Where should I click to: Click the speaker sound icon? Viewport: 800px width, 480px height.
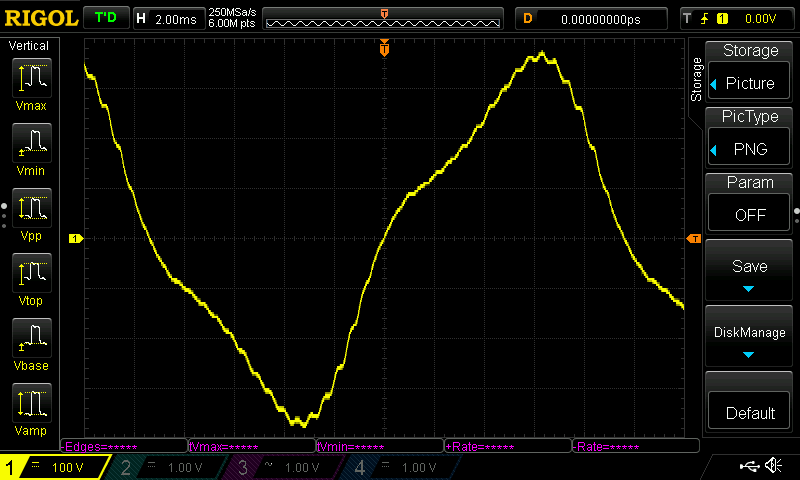pyautogui.click(x=774, y=465)
